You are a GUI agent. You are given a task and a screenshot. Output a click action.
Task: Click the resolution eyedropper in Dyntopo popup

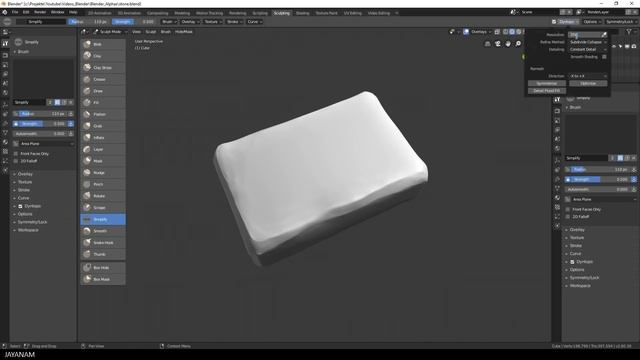(x=604, y=35)
